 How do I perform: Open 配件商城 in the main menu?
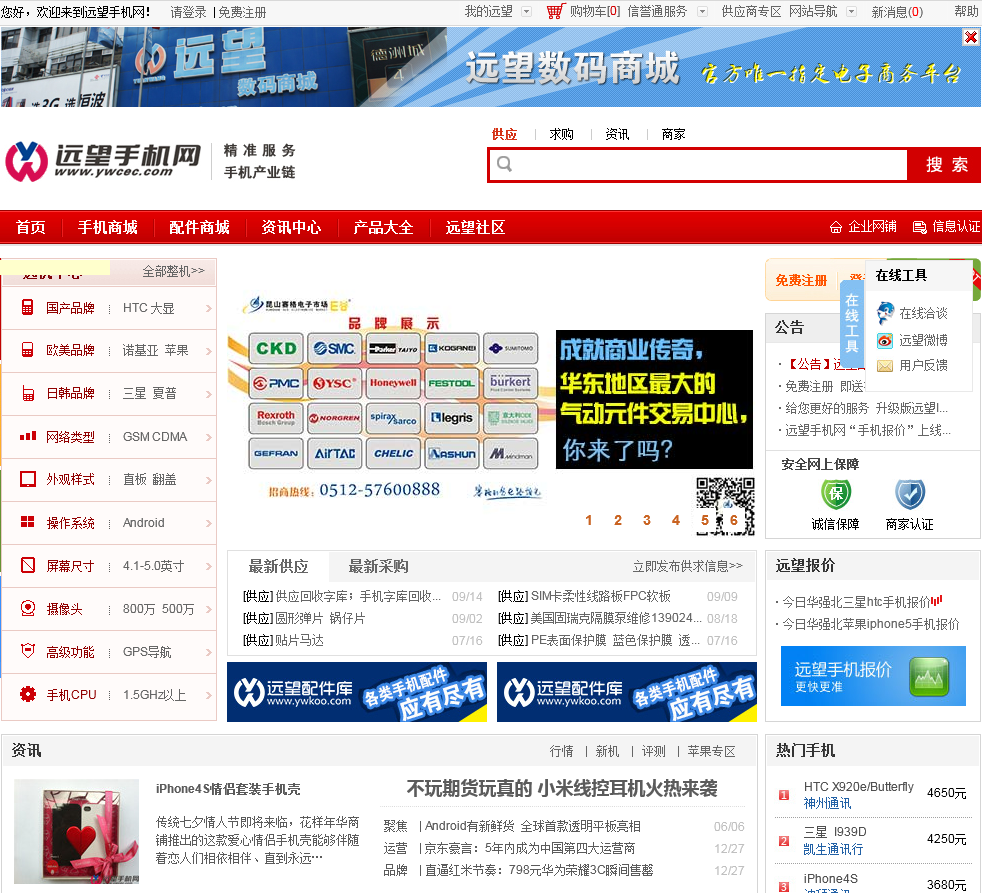tap(199, 227)
